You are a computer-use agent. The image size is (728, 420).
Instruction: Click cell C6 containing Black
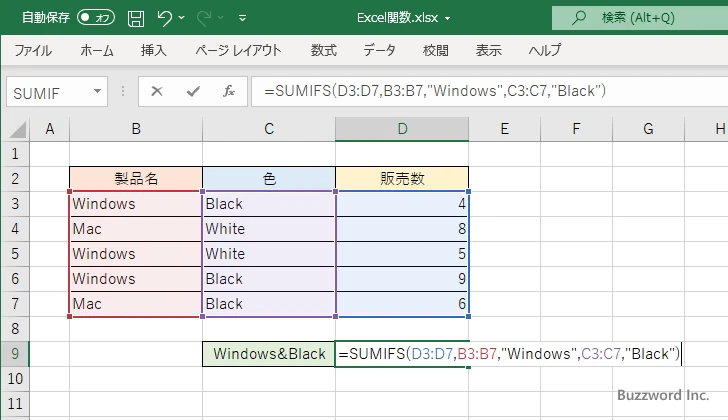[x=269, y=279]
